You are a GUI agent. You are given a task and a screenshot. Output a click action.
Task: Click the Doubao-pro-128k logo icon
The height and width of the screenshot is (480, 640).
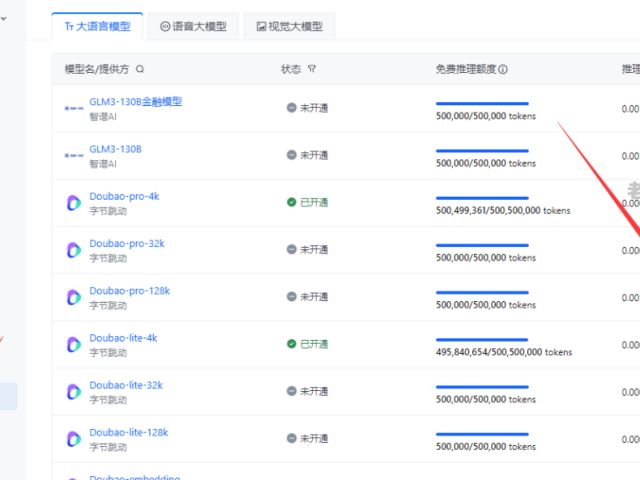click(x=74, y=297)
